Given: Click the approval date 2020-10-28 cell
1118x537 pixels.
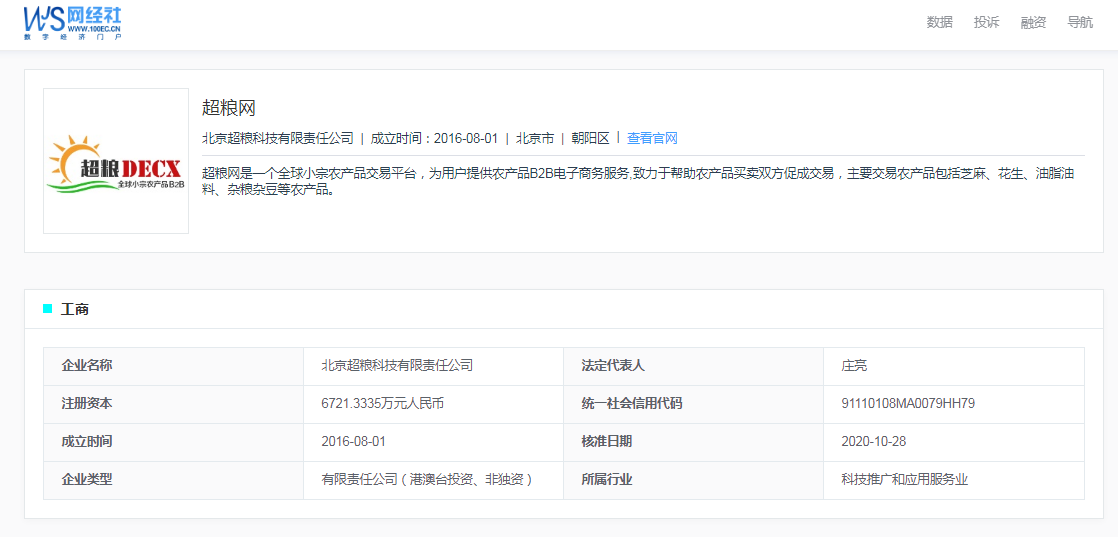Looking at the screenshot, I should 874,441.
